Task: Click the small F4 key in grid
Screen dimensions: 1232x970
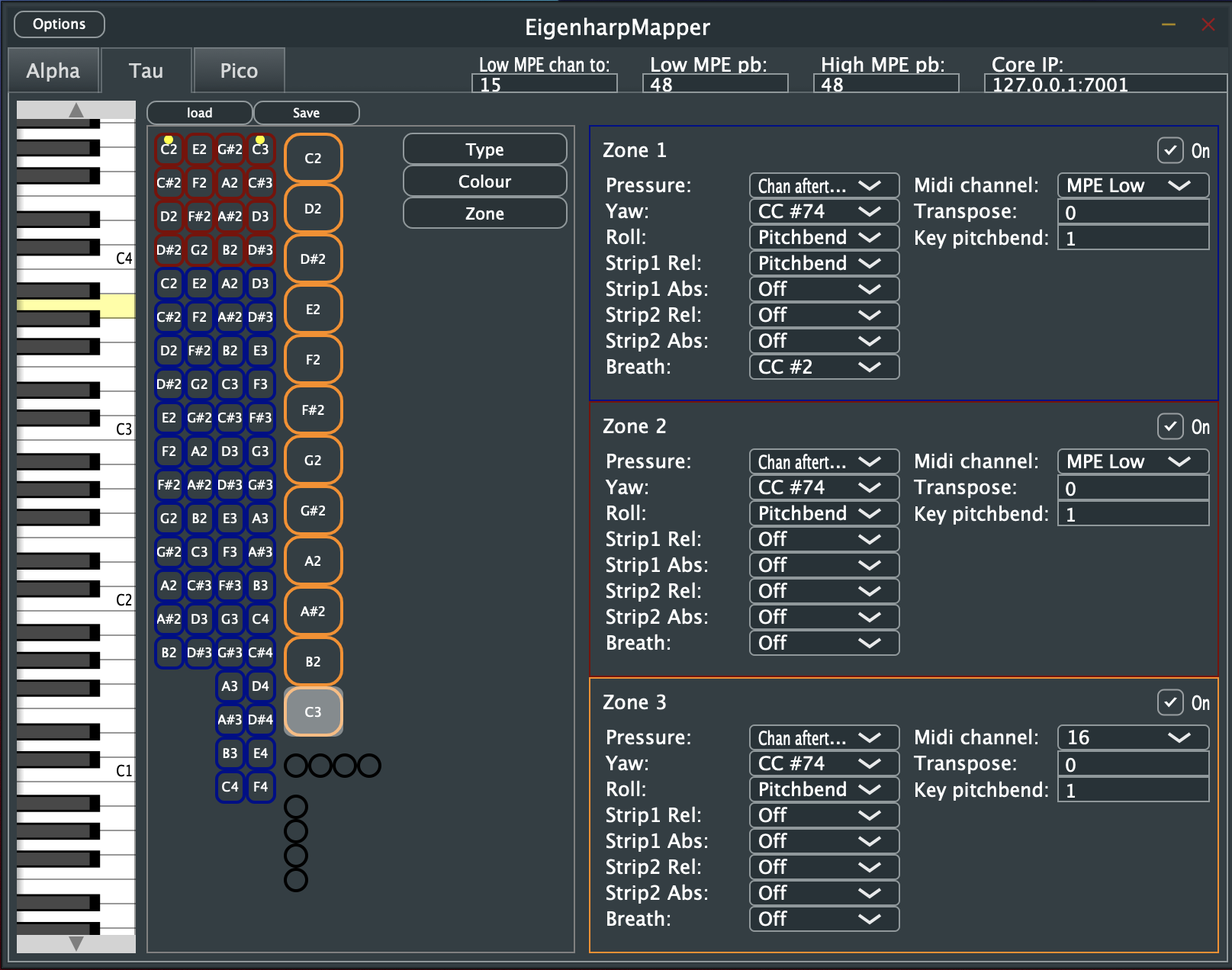Action: coord(260,787)
